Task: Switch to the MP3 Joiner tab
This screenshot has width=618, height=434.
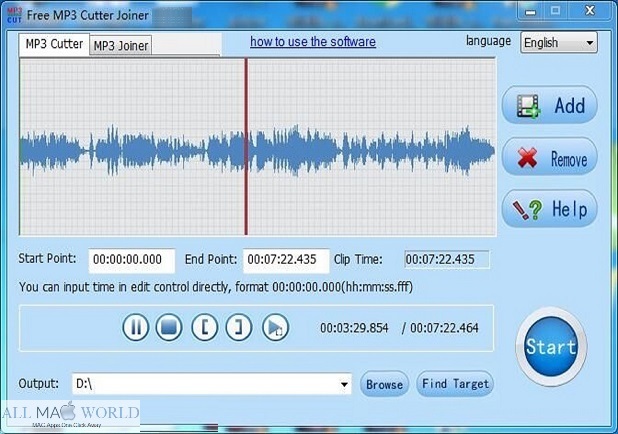Action: click(x=121, y=46)
